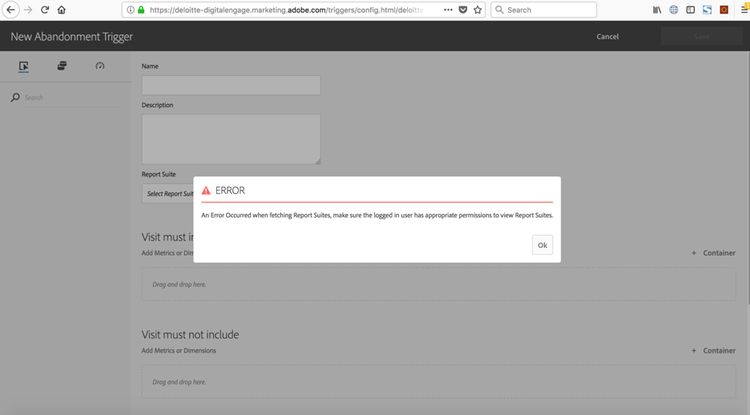This screenshot has height=415, width=750.
Task: Click the error message about Report Suites
Action: click(x=377, y=215)
